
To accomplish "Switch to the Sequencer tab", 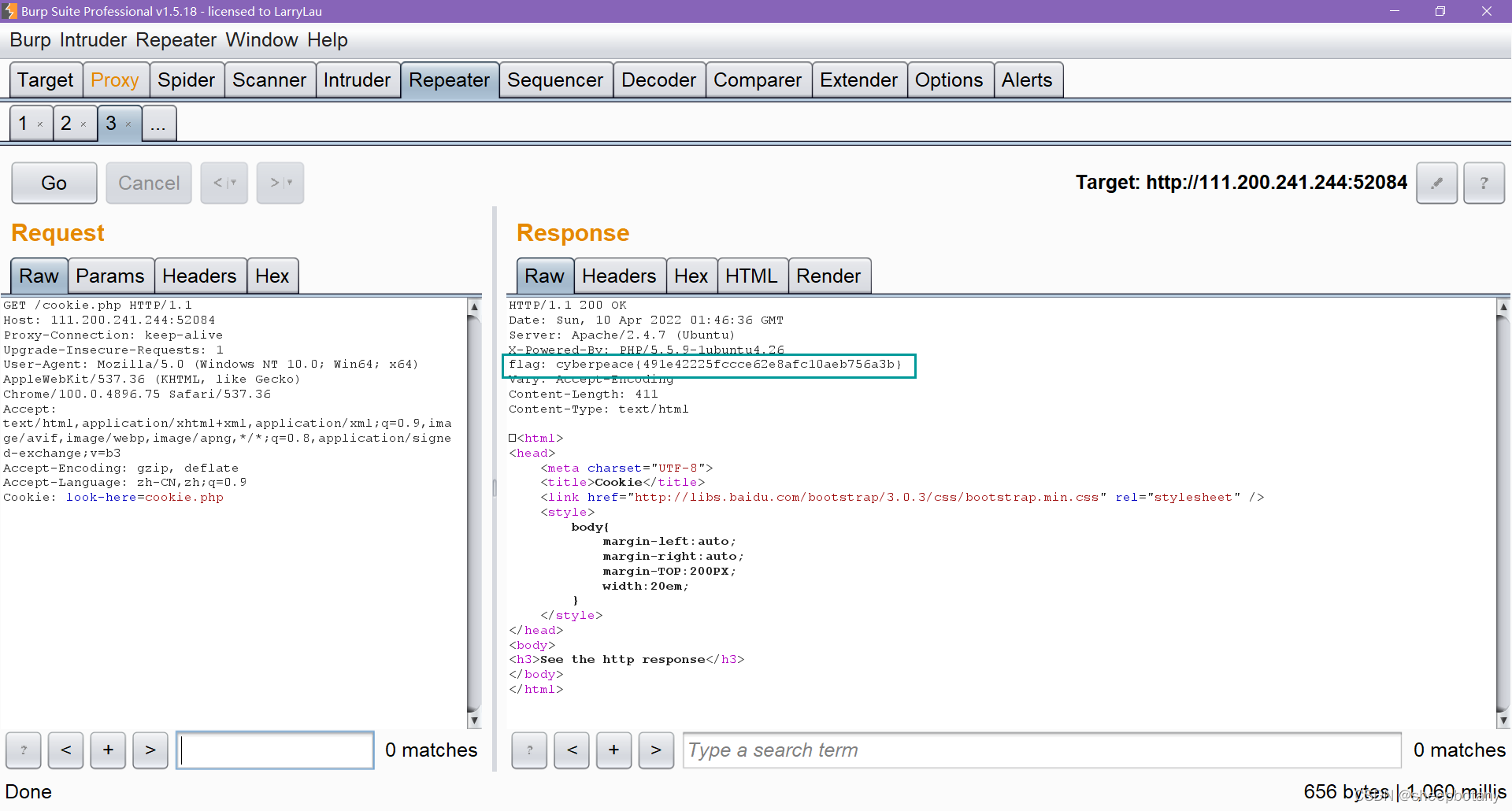I will pyautogui.click(x=555, y=80).
